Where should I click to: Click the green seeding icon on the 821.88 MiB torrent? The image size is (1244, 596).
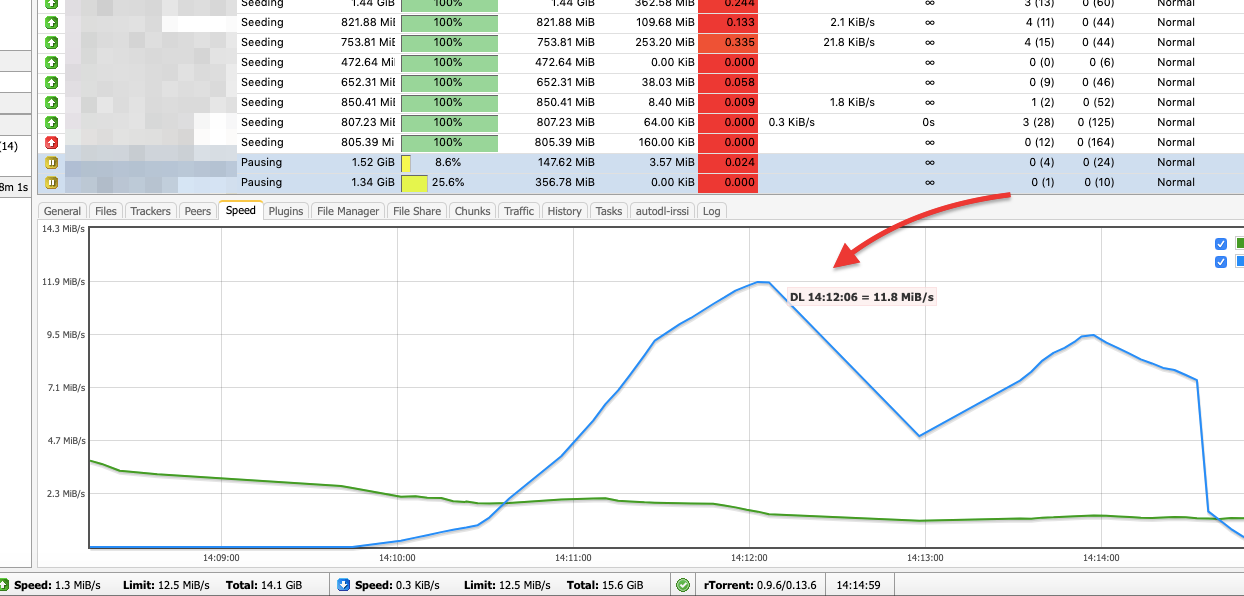52,22
